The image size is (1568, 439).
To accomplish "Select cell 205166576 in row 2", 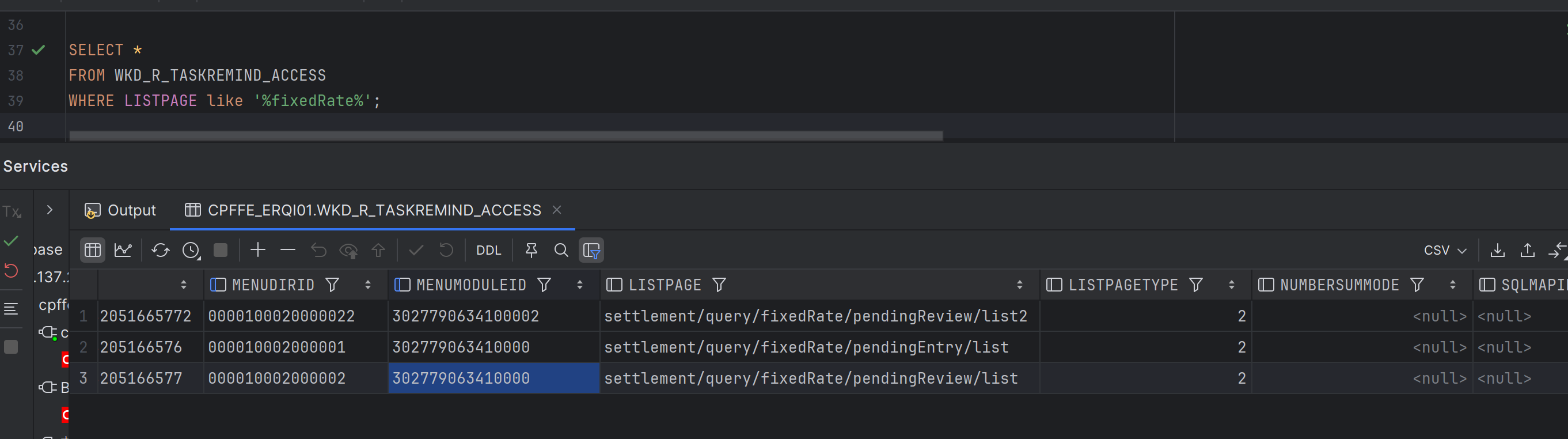I will pyautogui.click(x=150, y=347).
